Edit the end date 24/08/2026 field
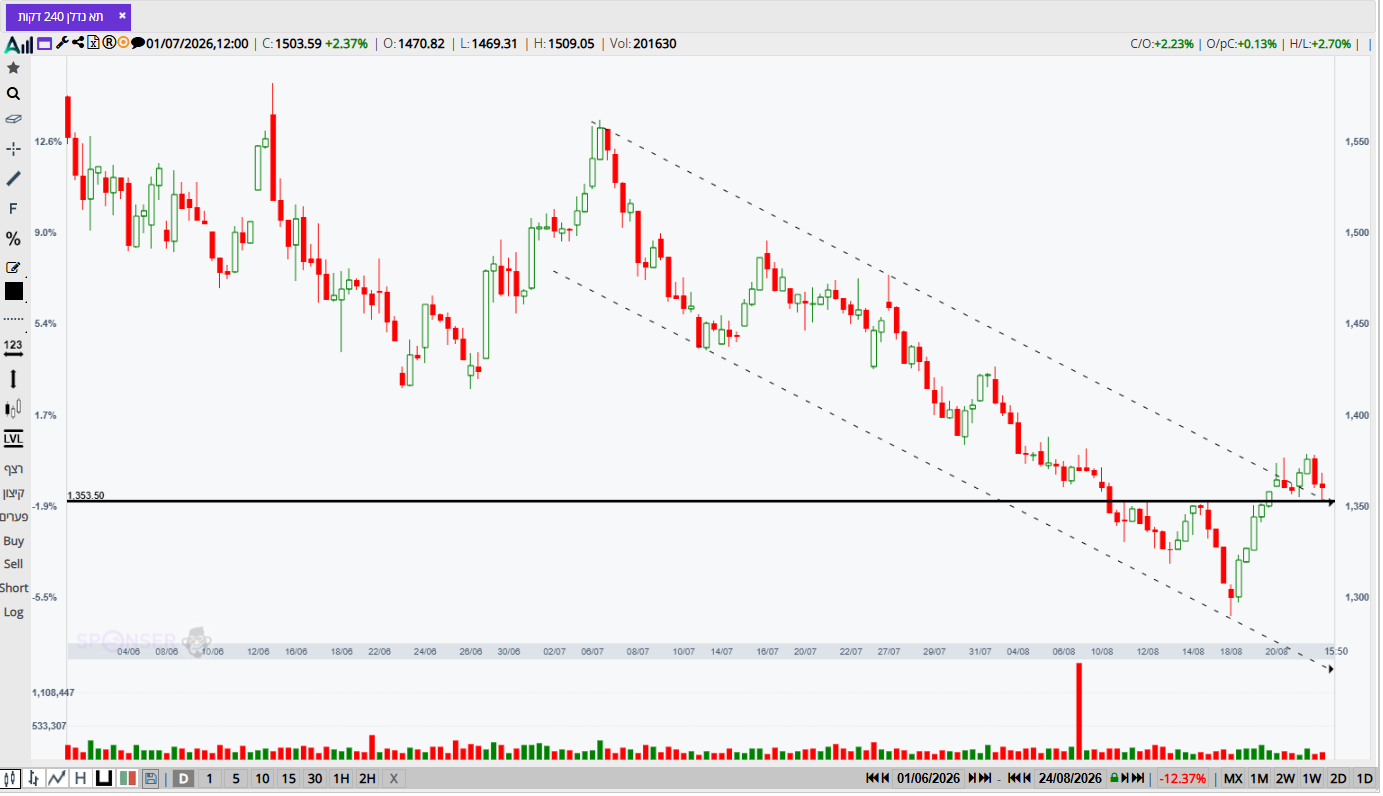Screen dimensions: 1383x796 (1069, 778)
